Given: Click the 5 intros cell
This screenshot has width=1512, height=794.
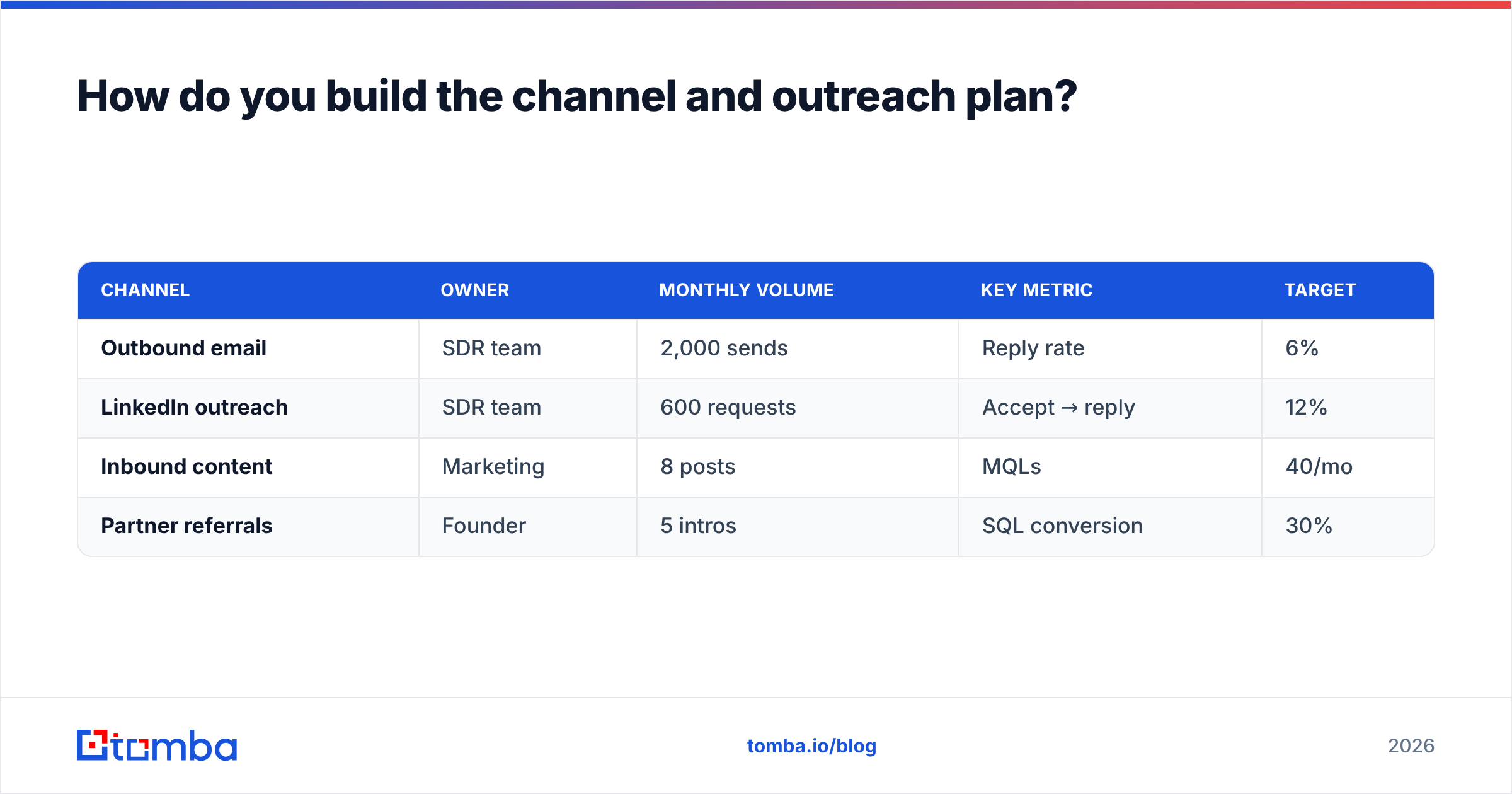Looking at the screenshot, I should click(x=798, y=526).
